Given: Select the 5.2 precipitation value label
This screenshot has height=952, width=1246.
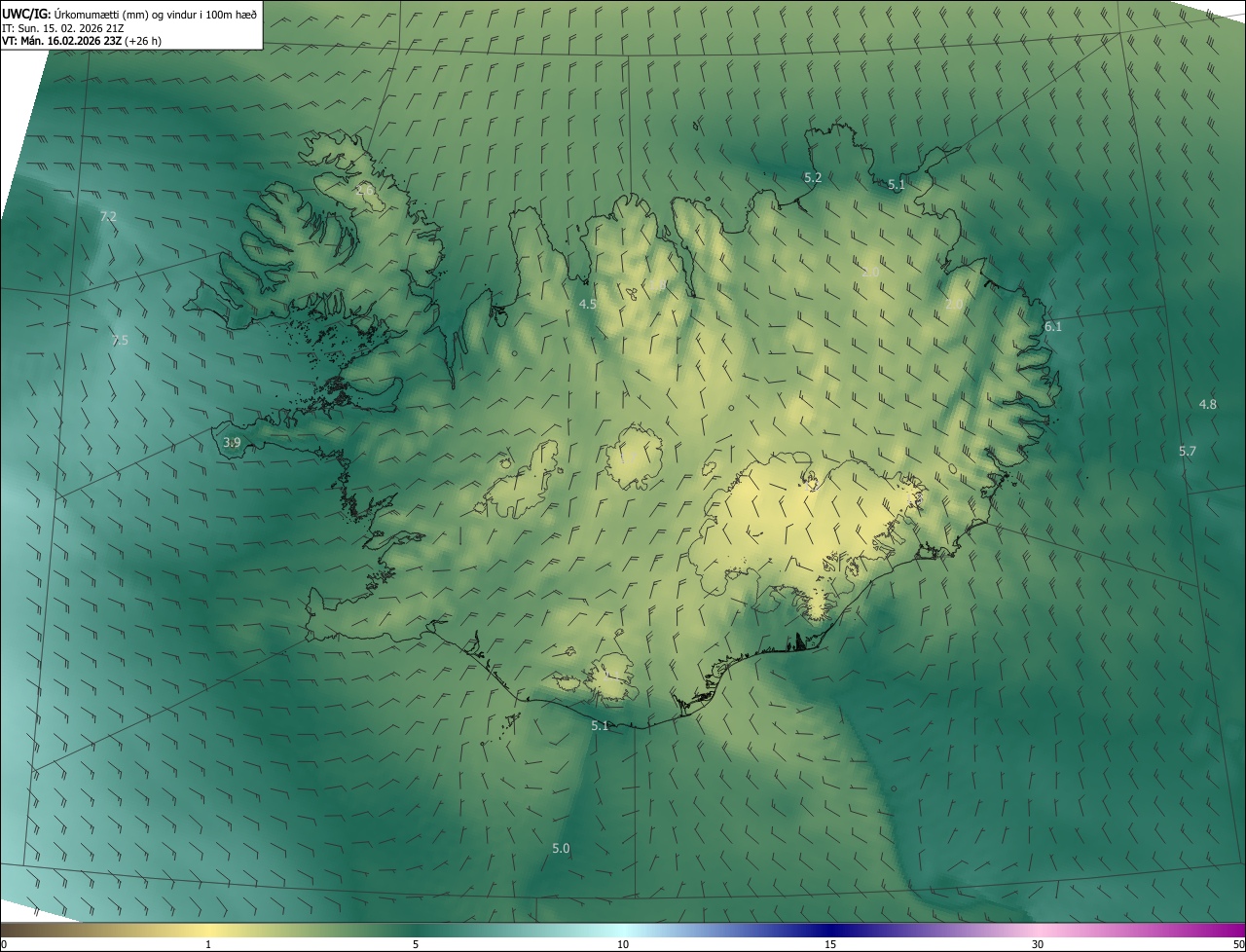Looking at the screenshot, I should tap(813, 178).
